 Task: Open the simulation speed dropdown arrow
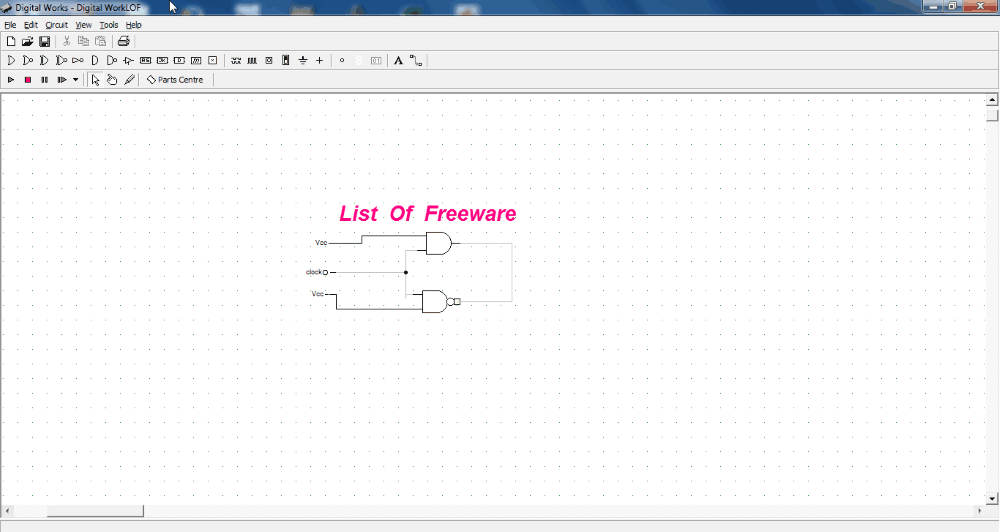(x=75, y=80)
